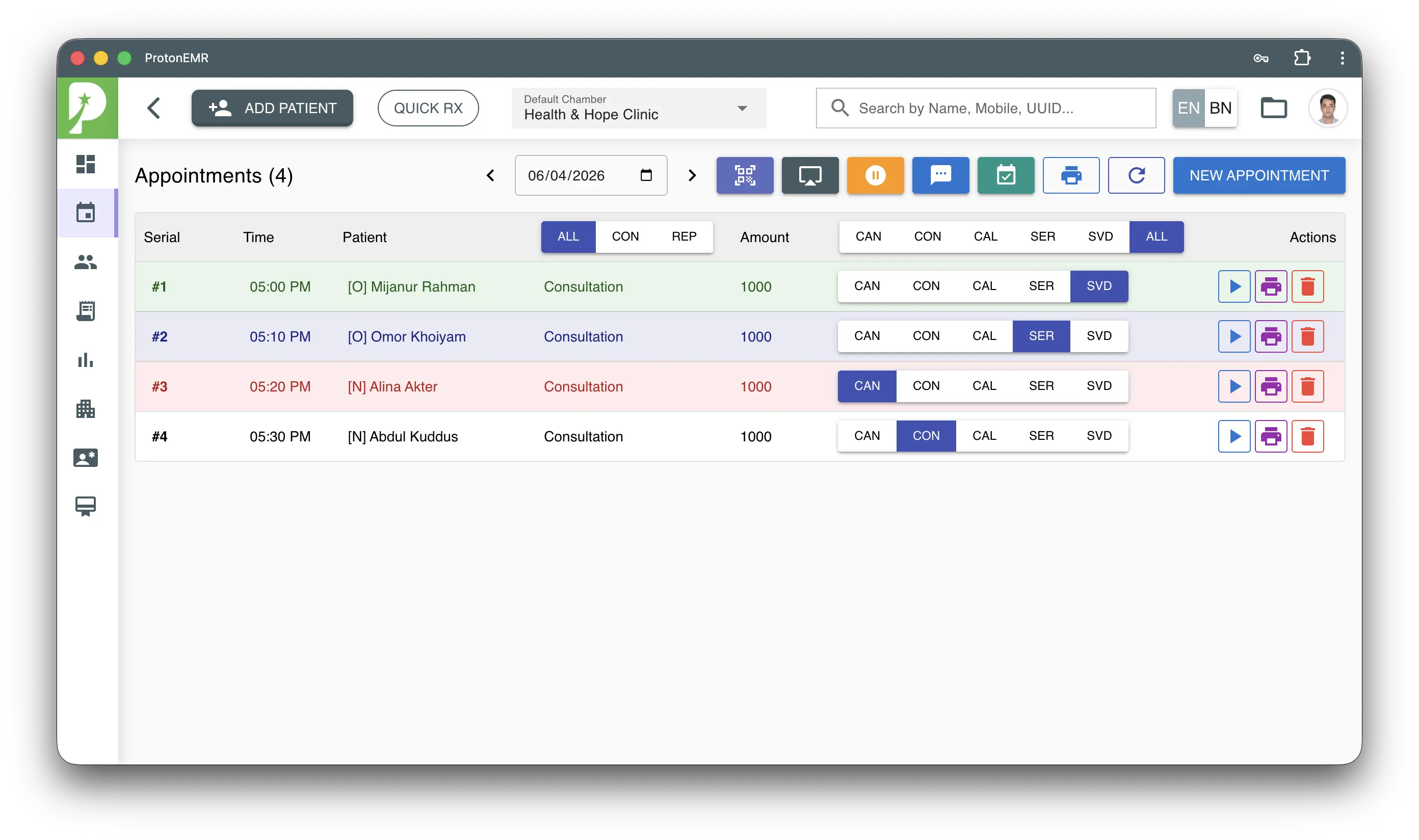The image size is (1419, 840).
Task: Open the display screen cast button
Action: pyautogui.click(x=810, y=175)
